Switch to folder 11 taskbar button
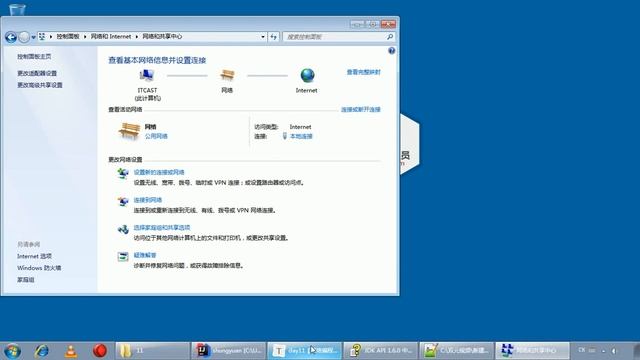 152,351
